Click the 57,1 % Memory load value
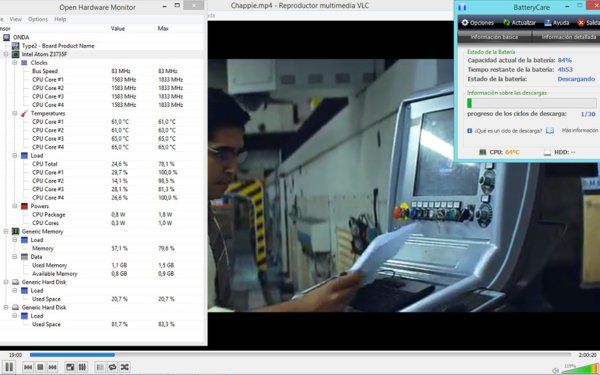This screenshot has height=375, width=600. pyautogui.click(x=119, y=248)
